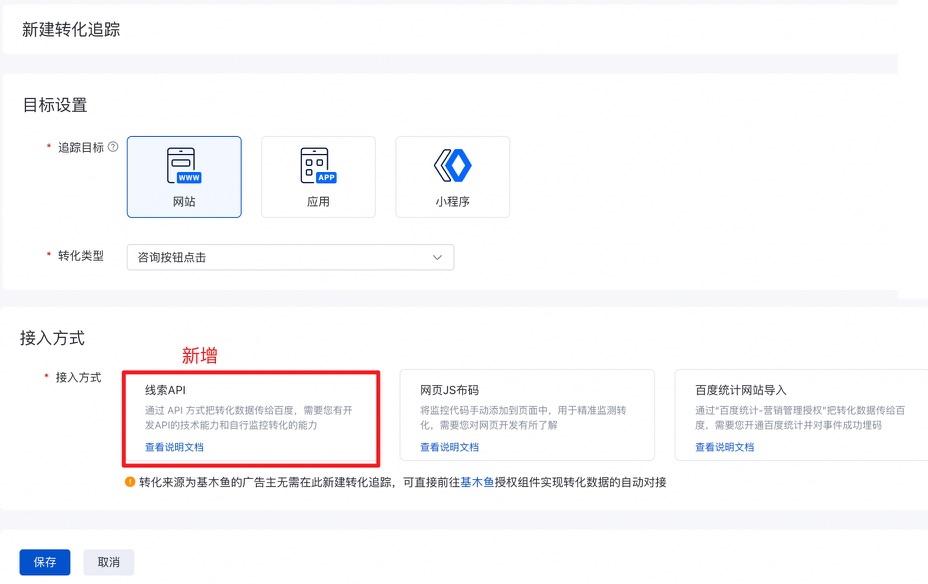Click the 取消 button
Viewport: 928px width, 584px height.
point(109,562)
